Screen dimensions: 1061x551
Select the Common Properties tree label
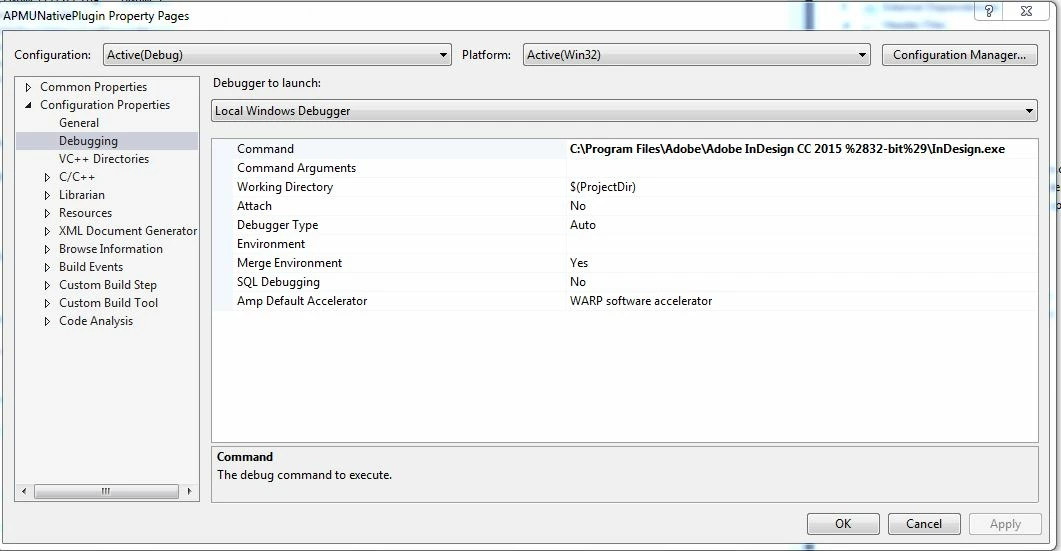[93, 87]
